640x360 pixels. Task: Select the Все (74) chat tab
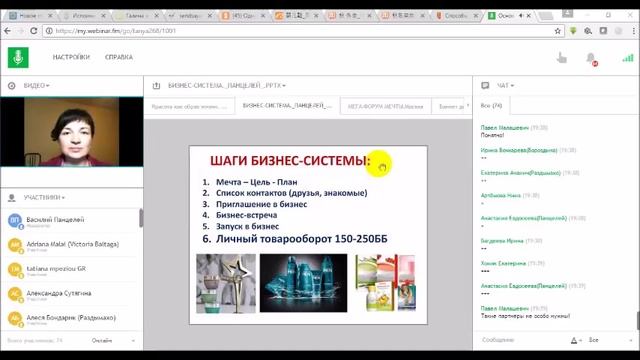pos(491,106)
